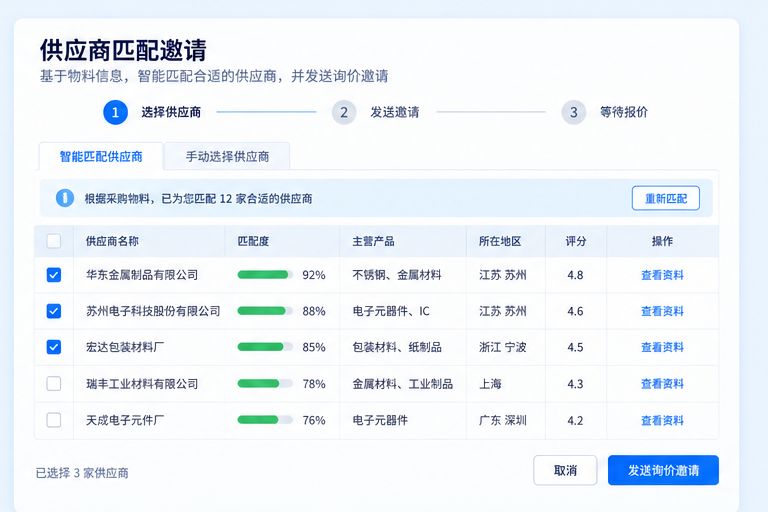Open 查看资料 for 宏达包装材料厂
This screenshot has height=512, width=768.
point(662,347)
